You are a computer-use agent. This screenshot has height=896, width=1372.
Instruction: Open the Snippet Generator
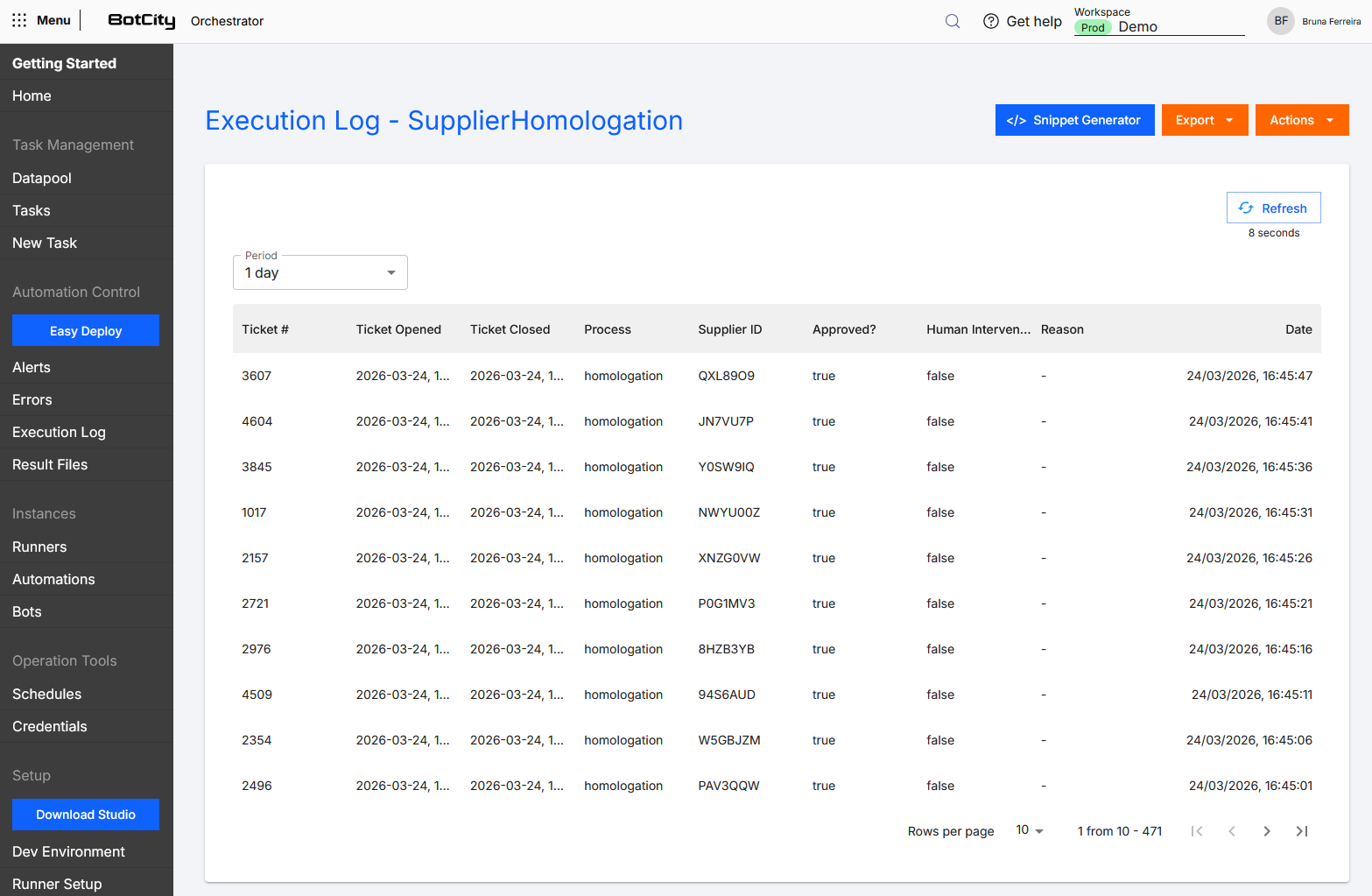point(1074,120)
